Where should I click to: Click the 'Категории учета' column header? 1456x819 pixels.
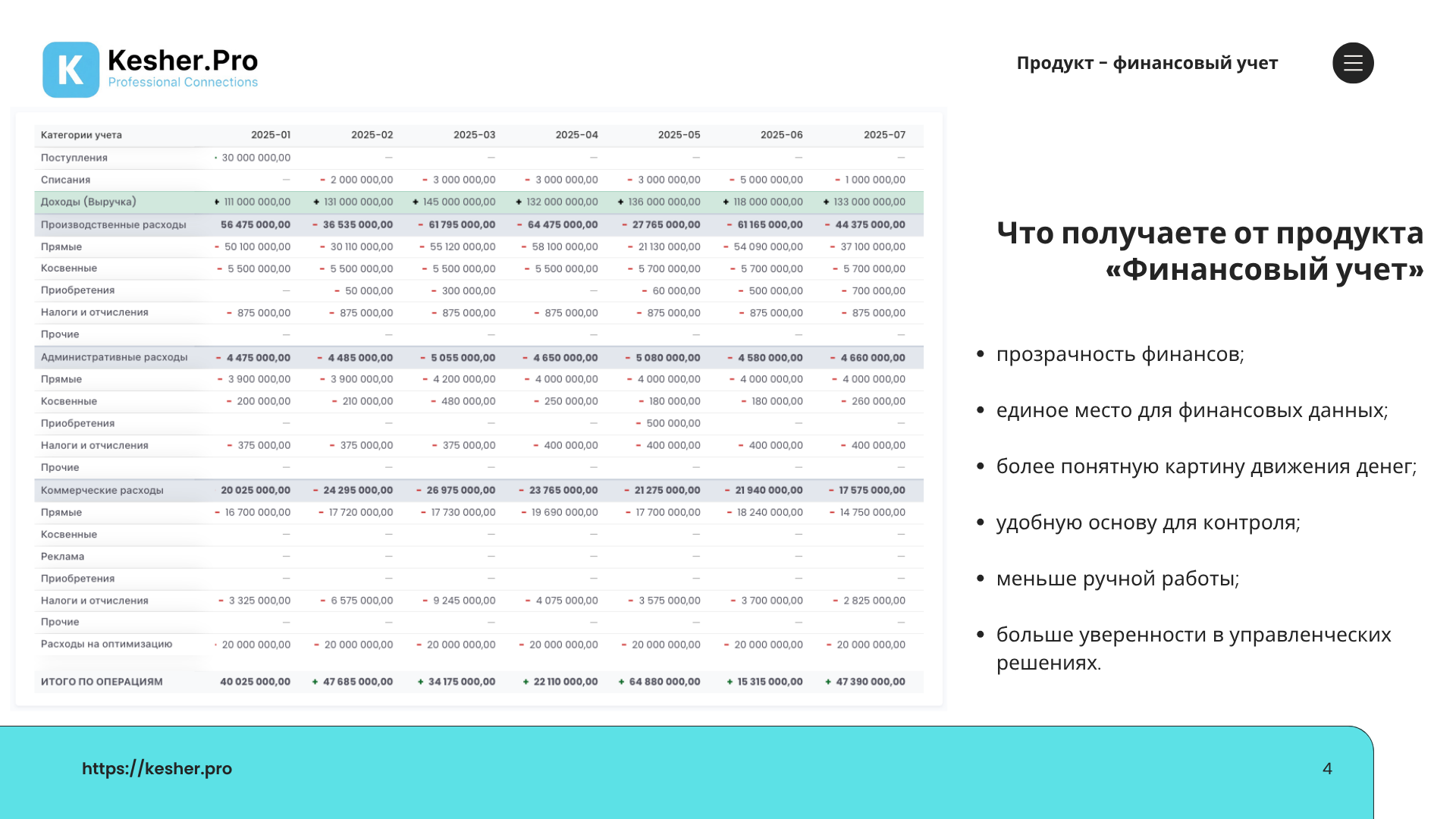(x=81, y=135)
